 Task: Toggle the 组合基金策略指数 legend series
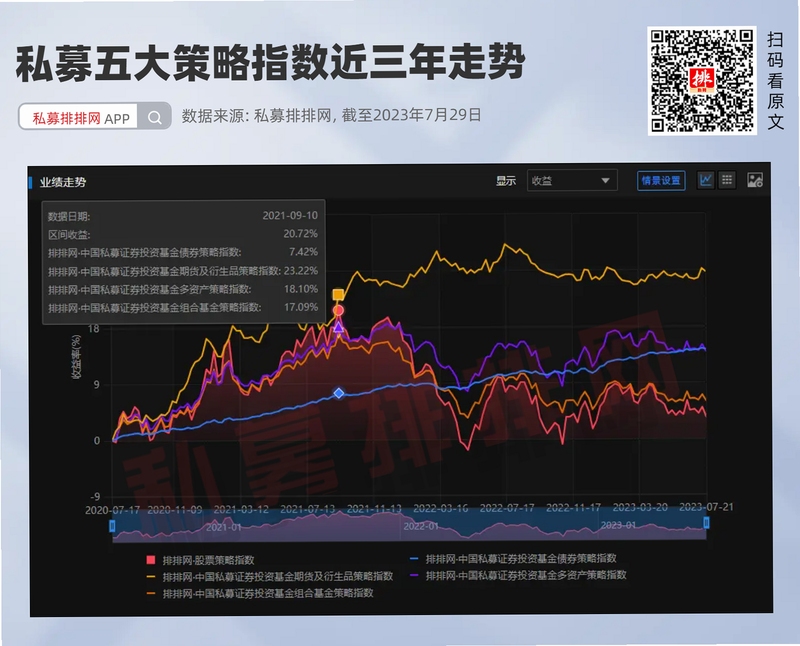tap(260, 593)
